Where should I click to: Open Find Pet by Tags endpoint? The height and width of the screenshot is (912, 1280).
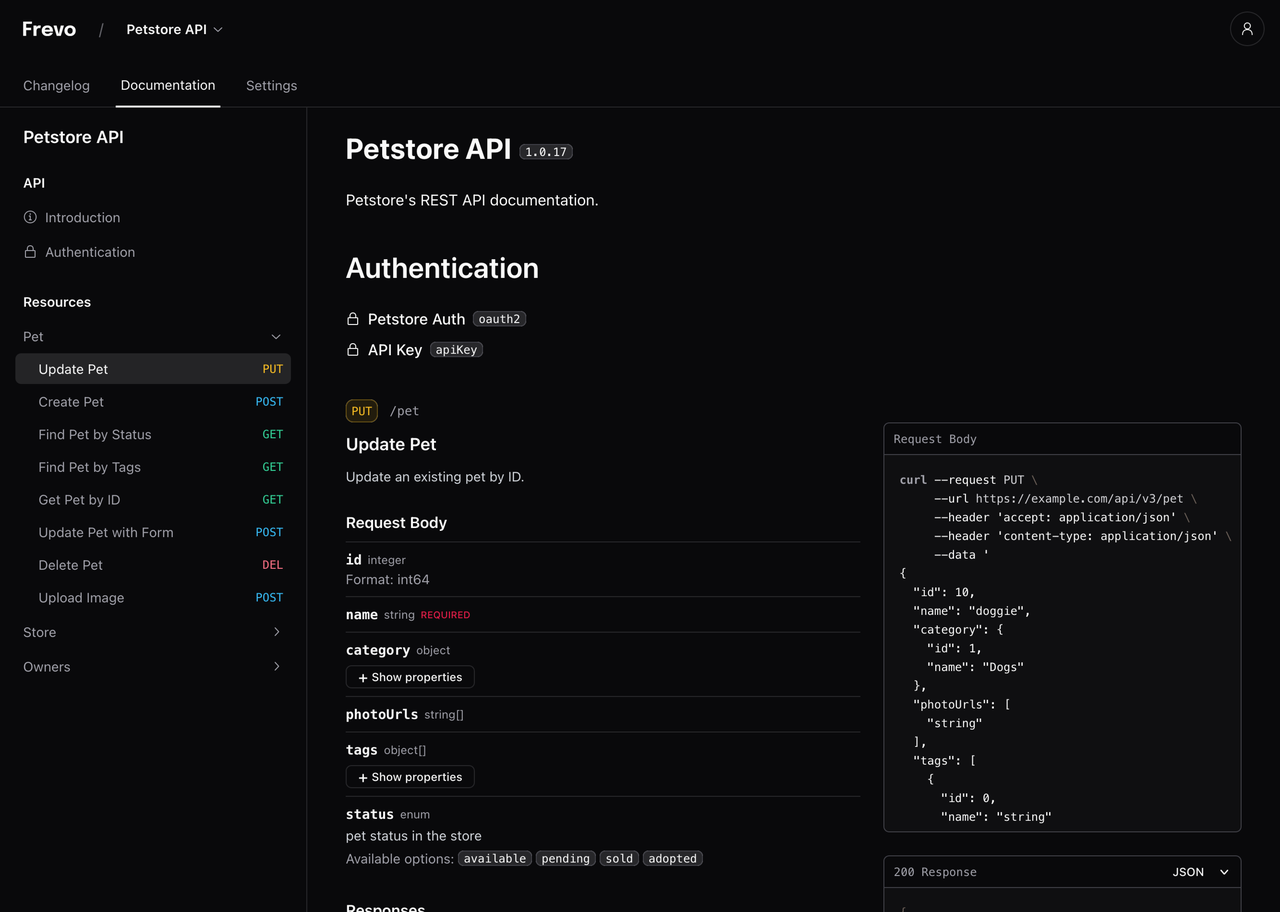click(153, 467)
